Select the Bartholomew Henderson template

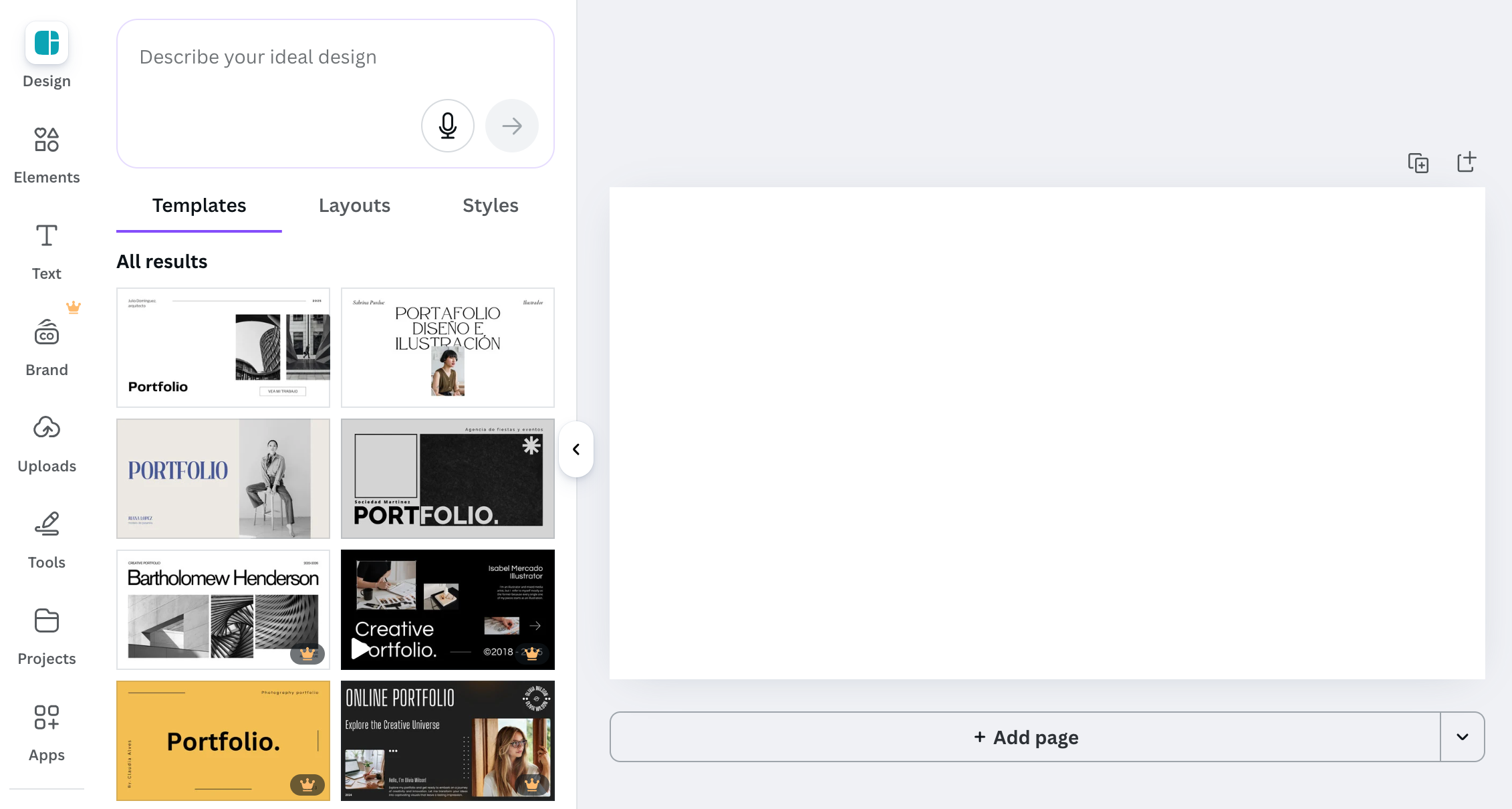coord(223,610)
